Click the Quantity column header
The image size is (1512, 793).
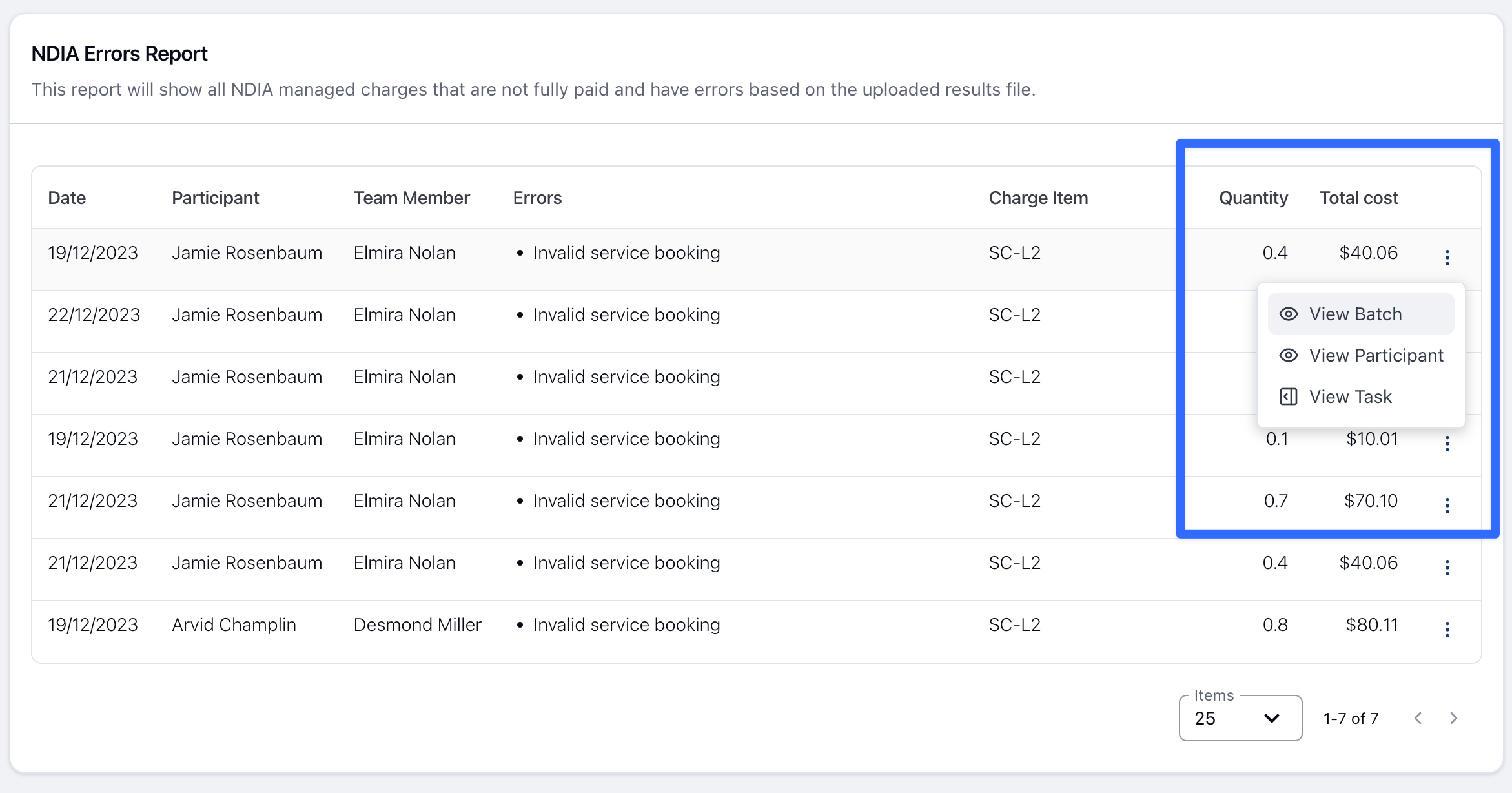(x=1253, y=198)
